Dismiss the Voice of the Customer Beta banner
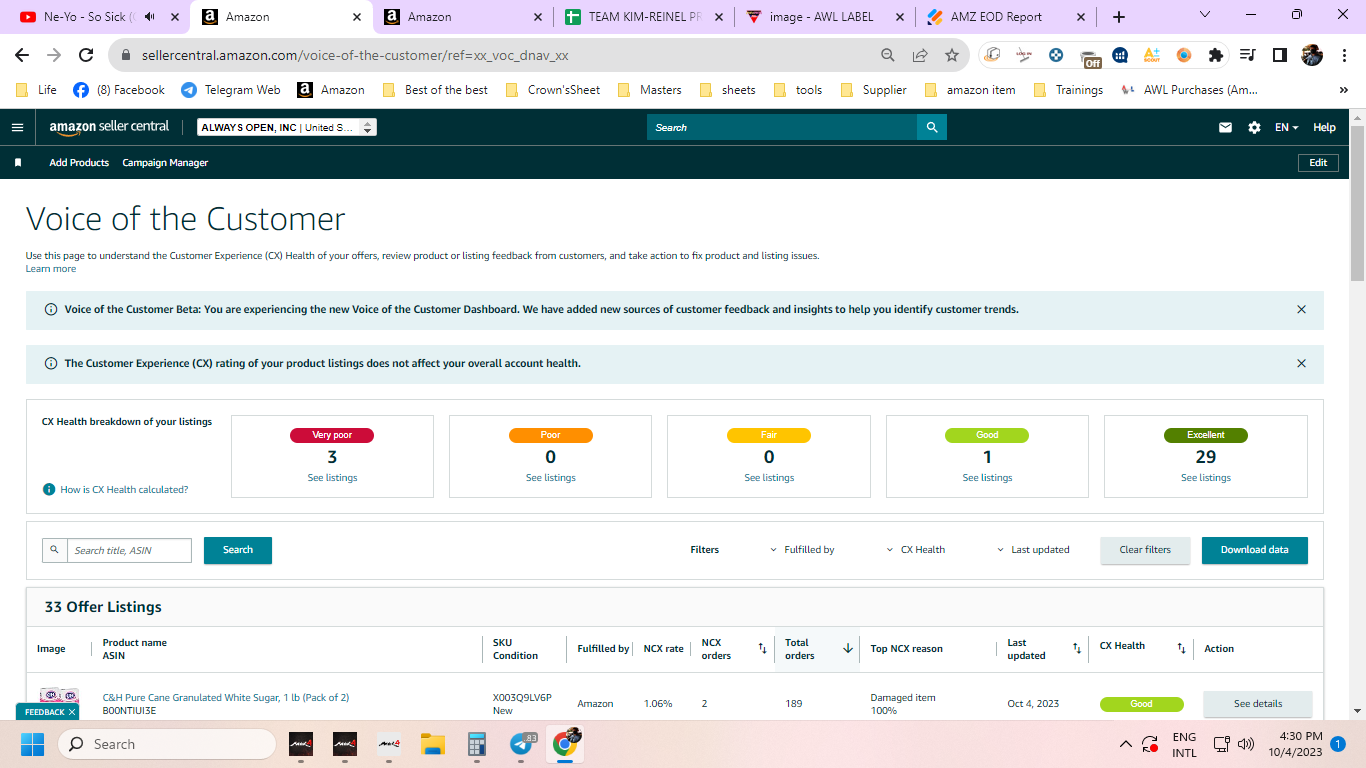Screen dimensions: 1366x768 click(x=1301, y=310)
